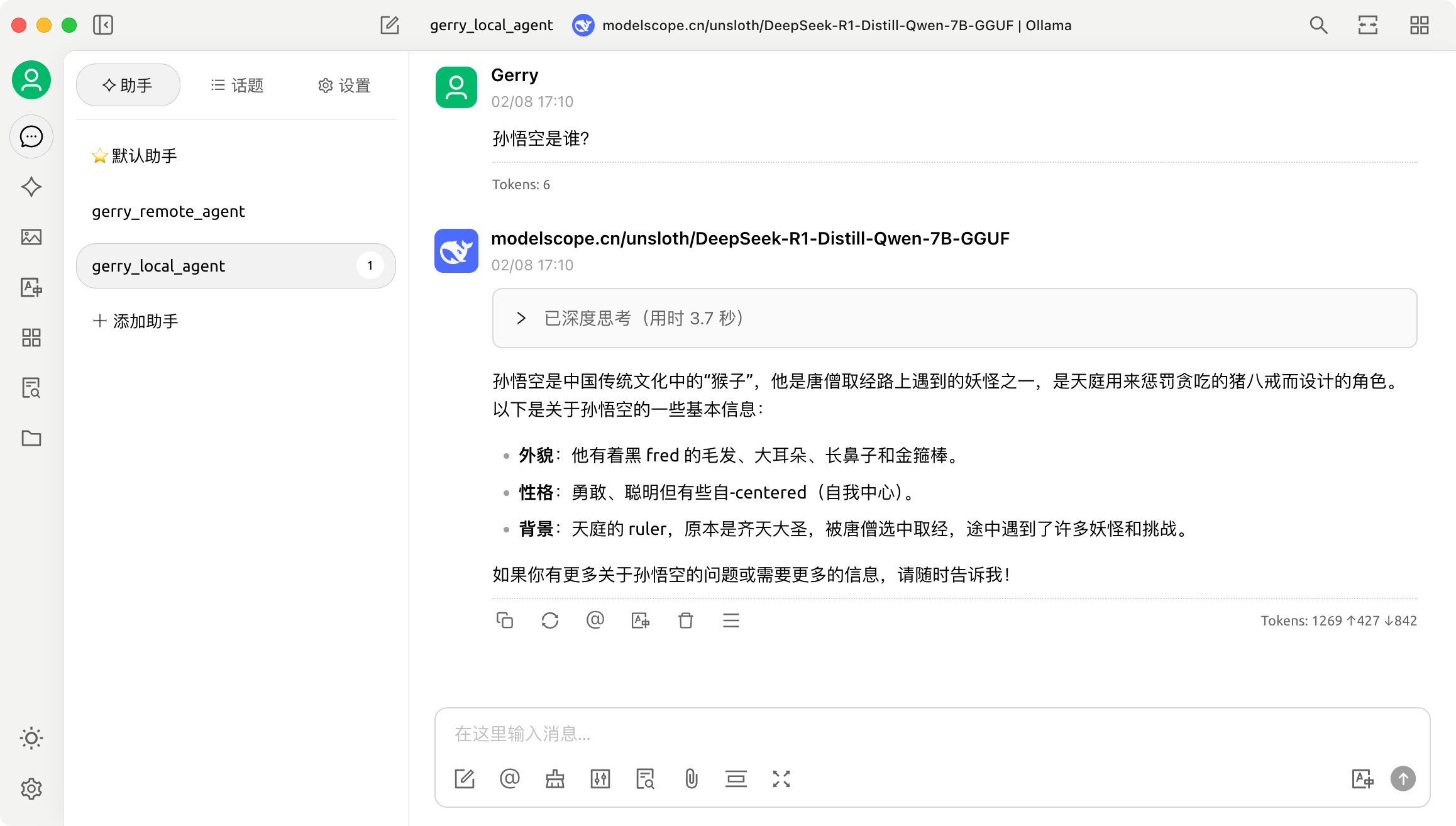1456x826 pixels.
Task: Create a new topic with the title-bar pencil icon
Action: (390, 25)
